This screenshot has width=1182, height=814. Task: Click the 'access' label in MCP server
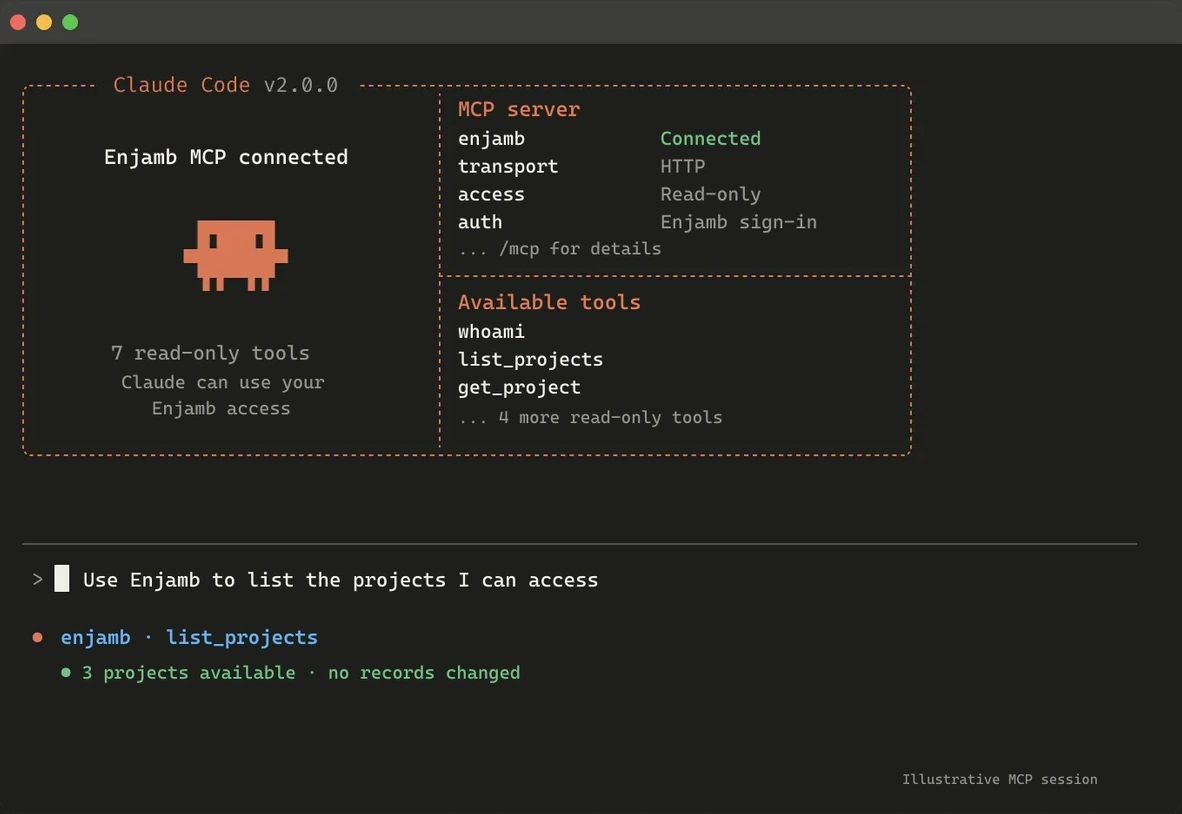click(491, 194)
